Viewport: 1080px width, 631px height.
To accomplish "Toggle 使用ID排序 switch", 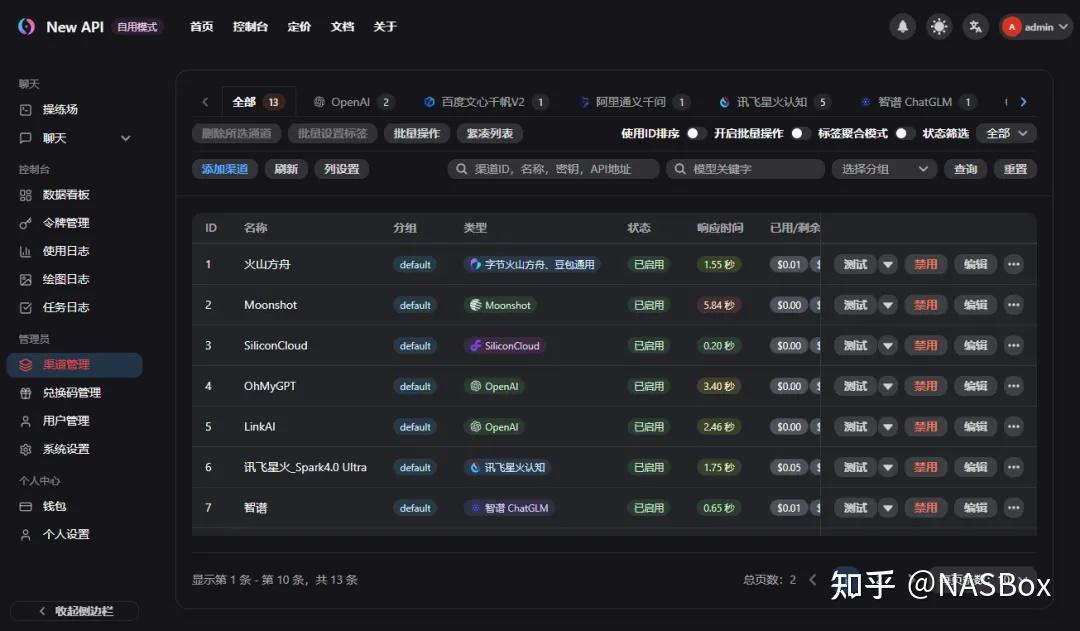I will pos(695,133).
